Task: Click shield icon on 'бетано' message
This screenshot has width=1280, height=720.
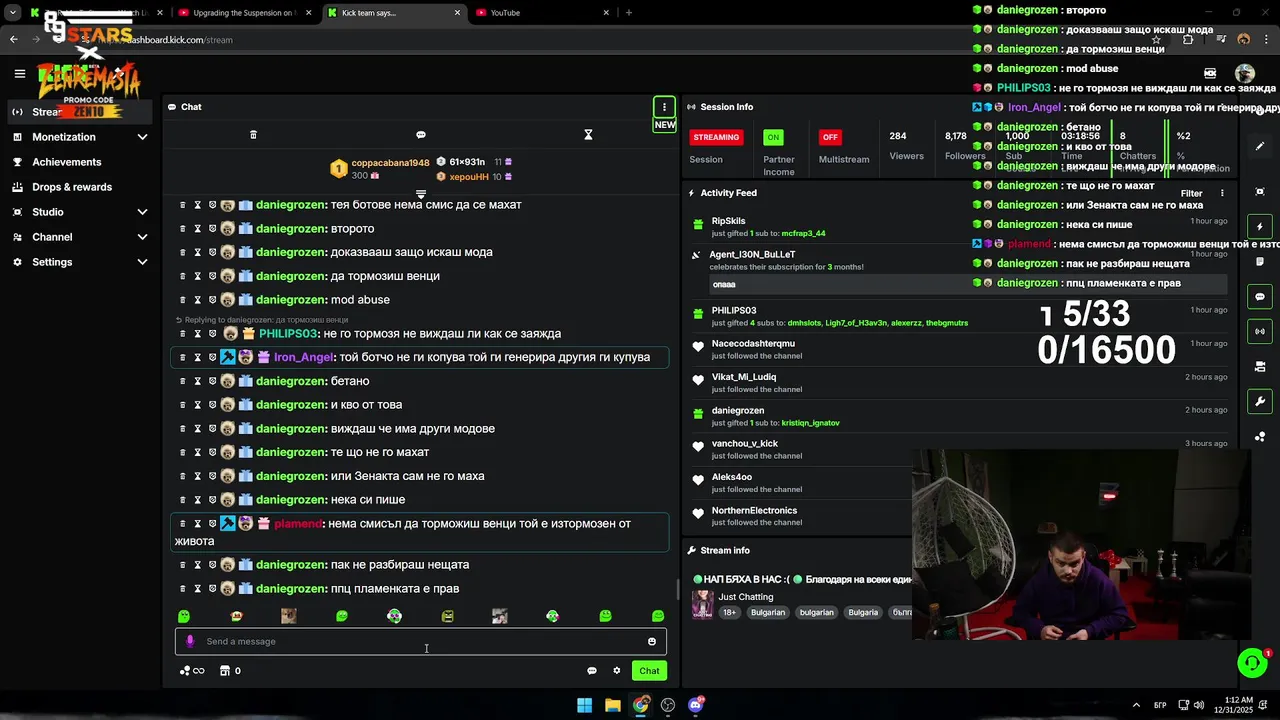Action: tap(212, 381)
